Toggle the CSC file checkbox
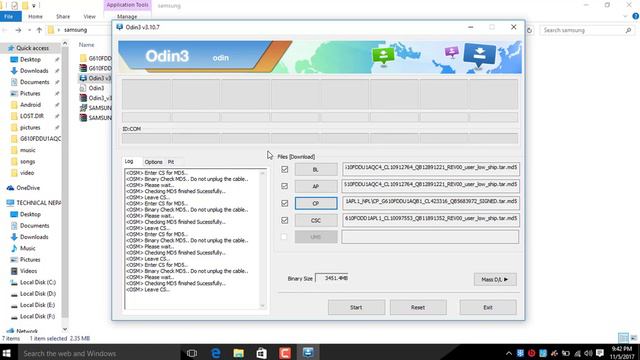This screenshot has height=360, width=640. pos(284,220)
